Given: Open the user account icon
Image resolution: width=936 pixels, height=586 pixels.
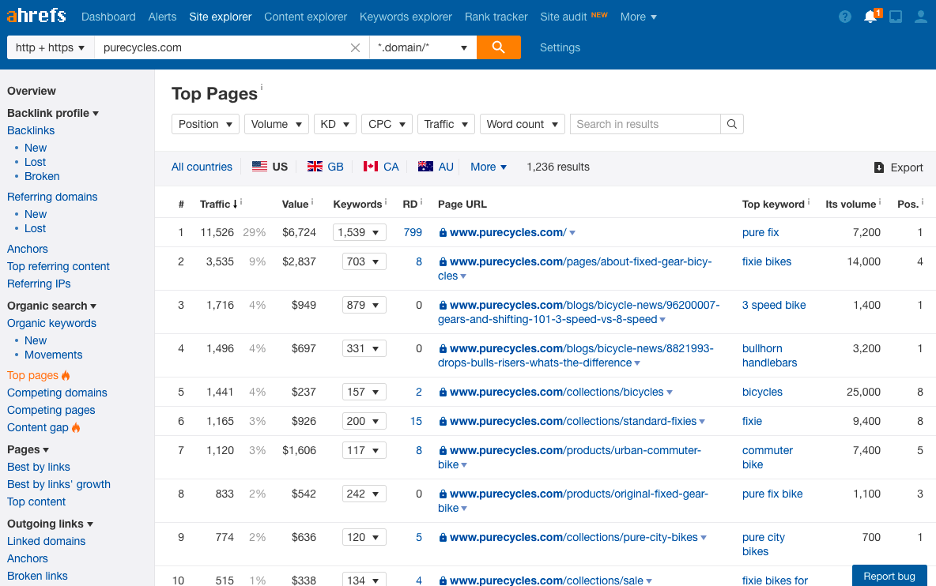Looking at the screenshot, I should point(921,17).
